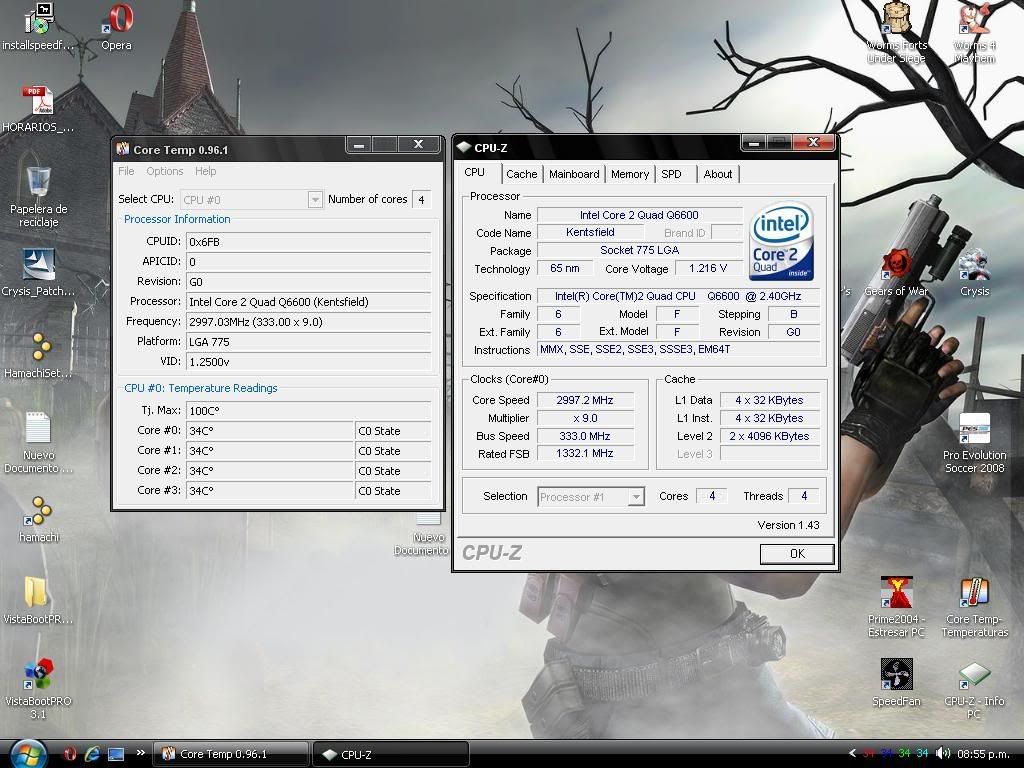Launch Gears of War desktop shortcut
1024x768 pixels.
(x=896, y=272)
